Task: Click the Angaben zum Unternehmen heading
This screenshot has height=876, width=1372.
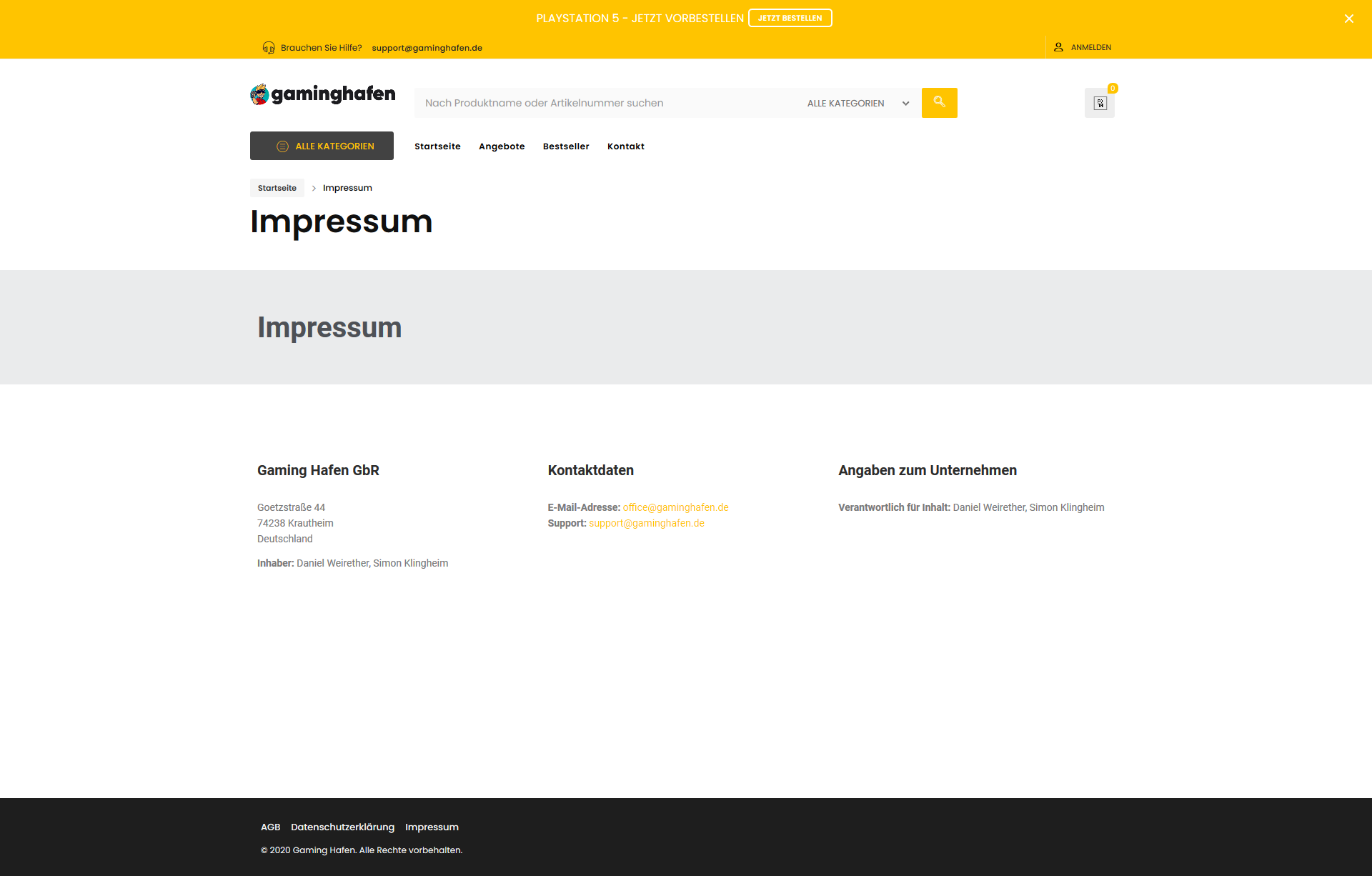Action: point(928,470)
